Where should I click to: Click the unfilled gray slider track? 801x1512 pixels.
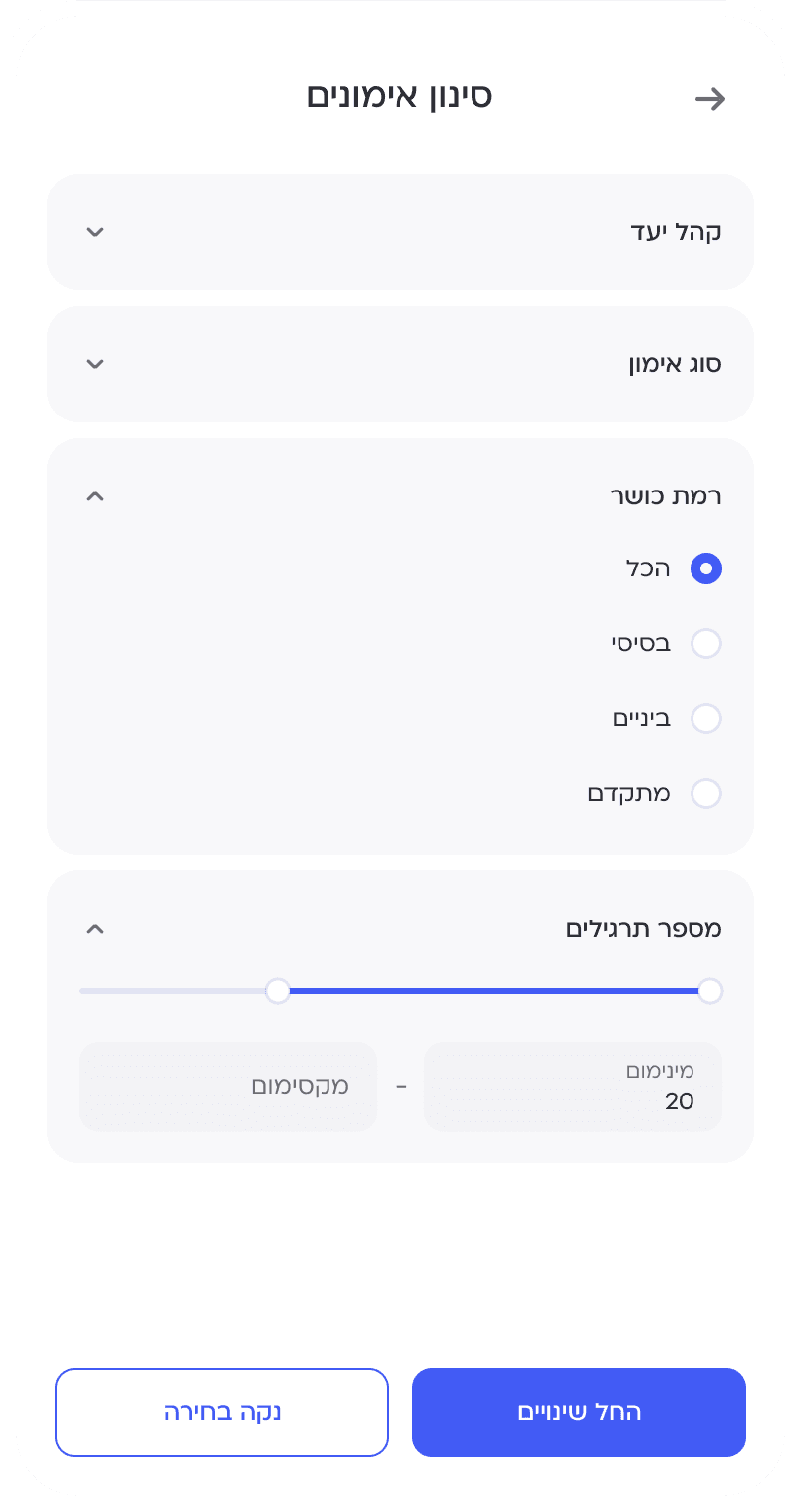173,991
